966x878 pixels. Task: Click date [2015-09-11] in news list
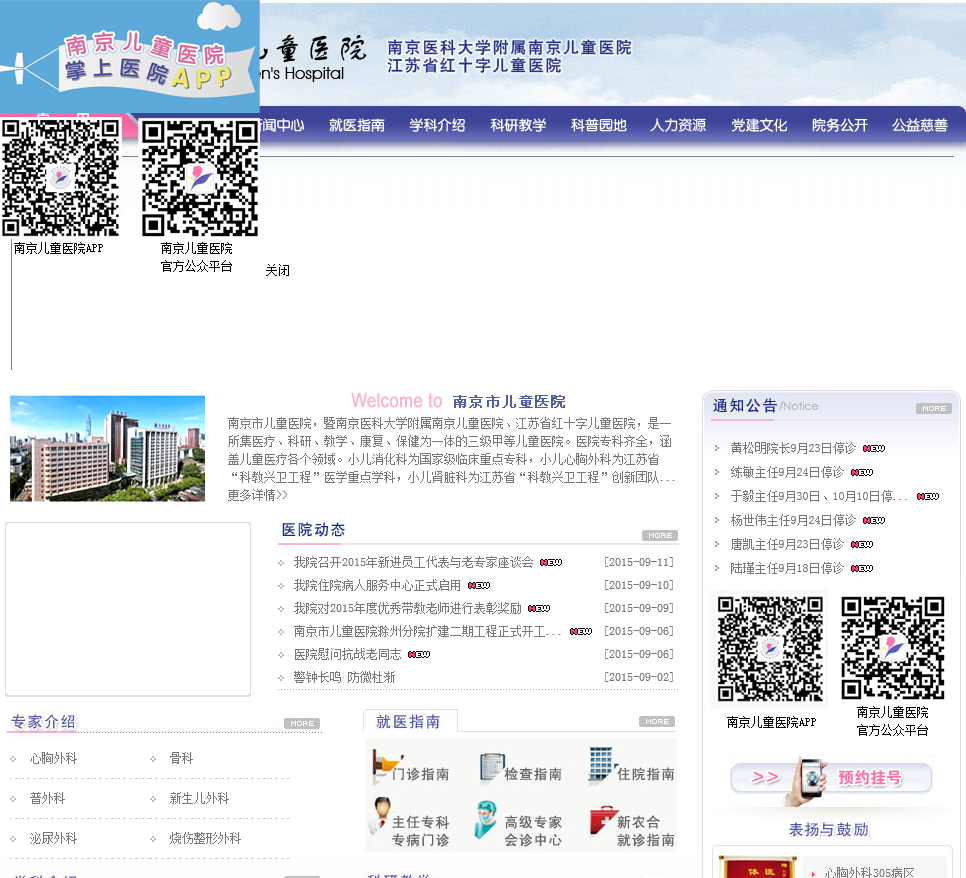[639, 563]
